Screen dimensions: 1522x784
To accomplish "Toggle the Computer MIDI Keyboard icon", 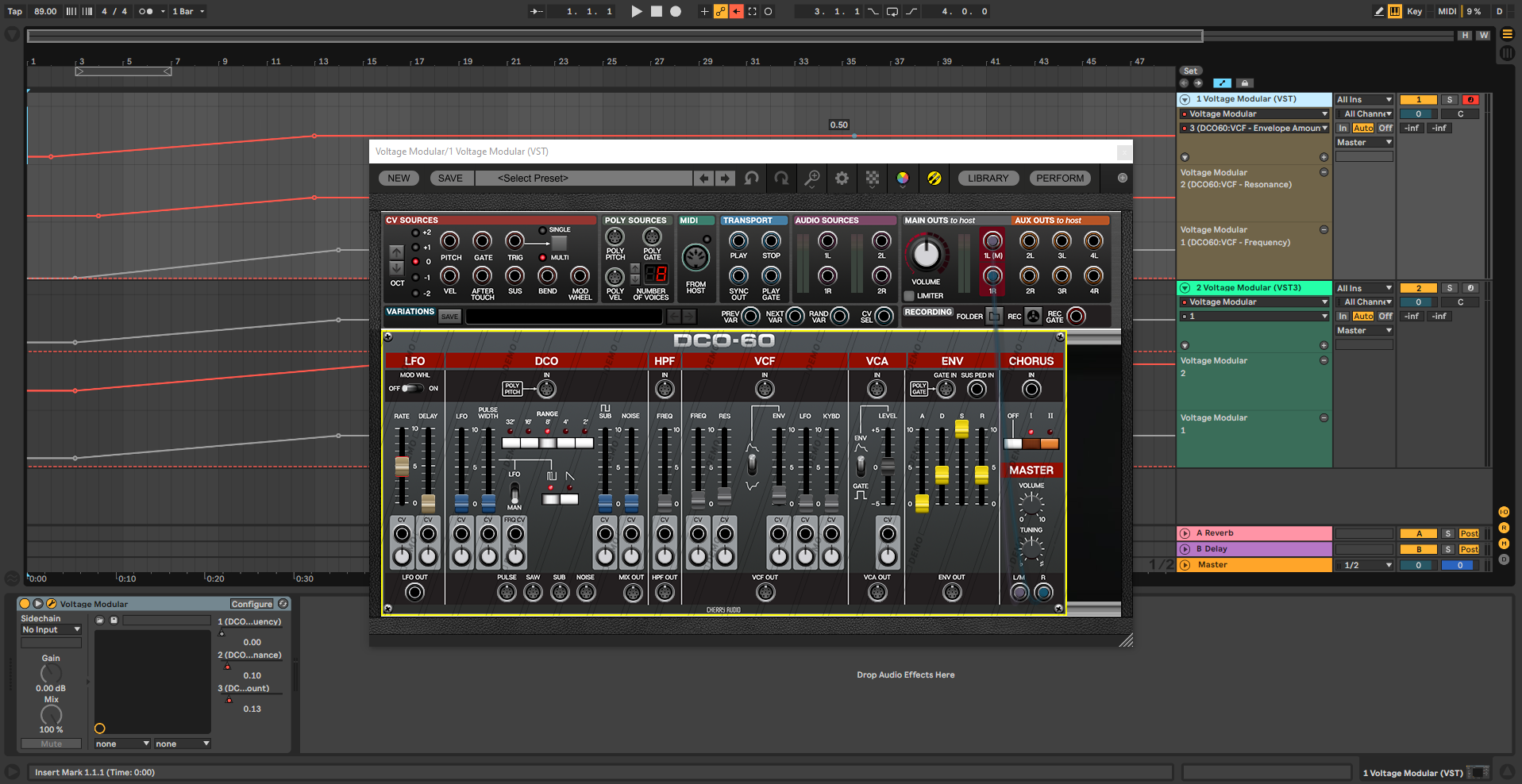I will pyautogui.click(x=1395, y=11).
